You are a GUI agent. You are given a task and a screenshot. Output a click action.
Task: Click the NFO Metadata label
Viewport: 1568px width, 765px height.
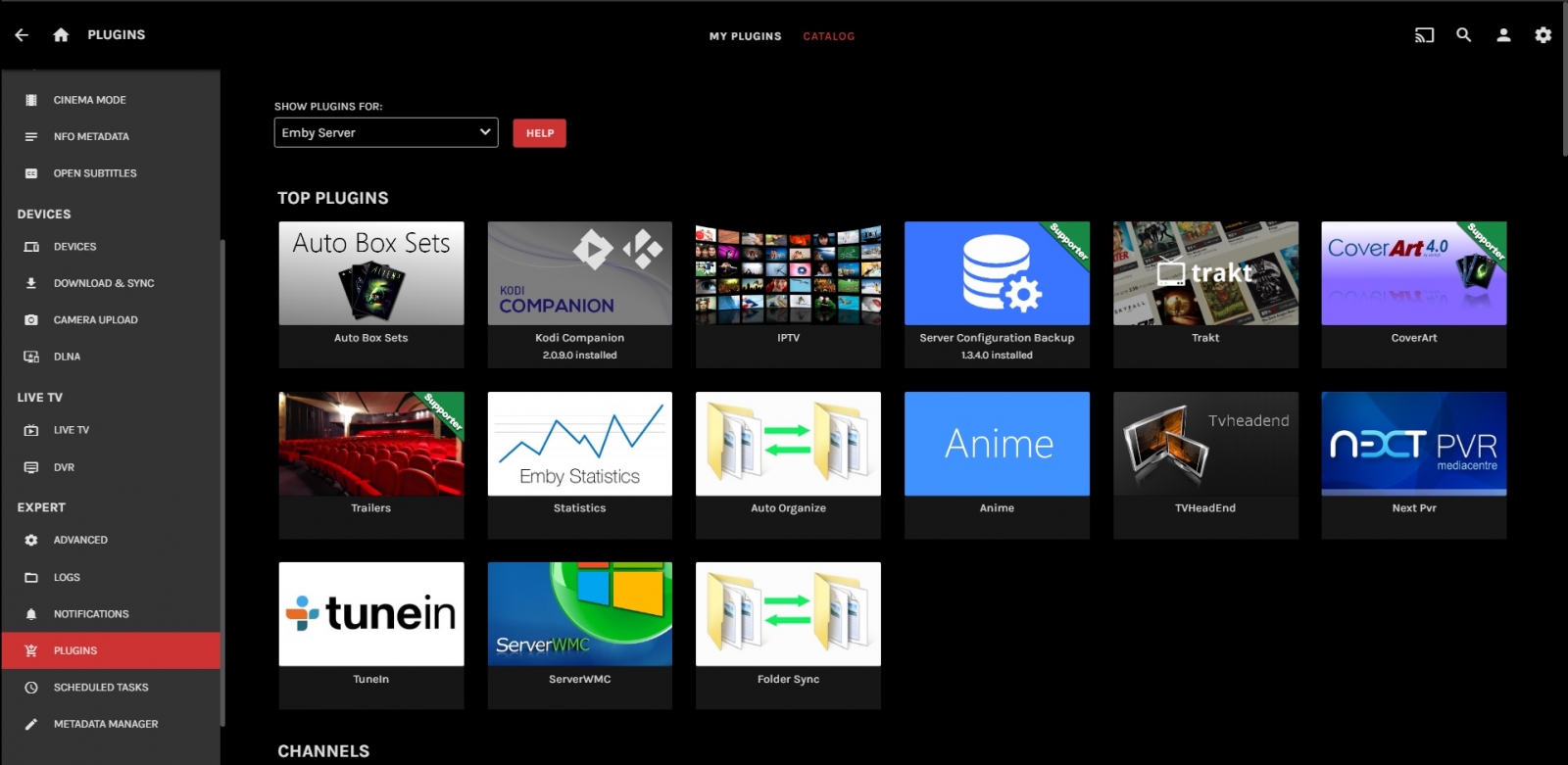(91, 137)
